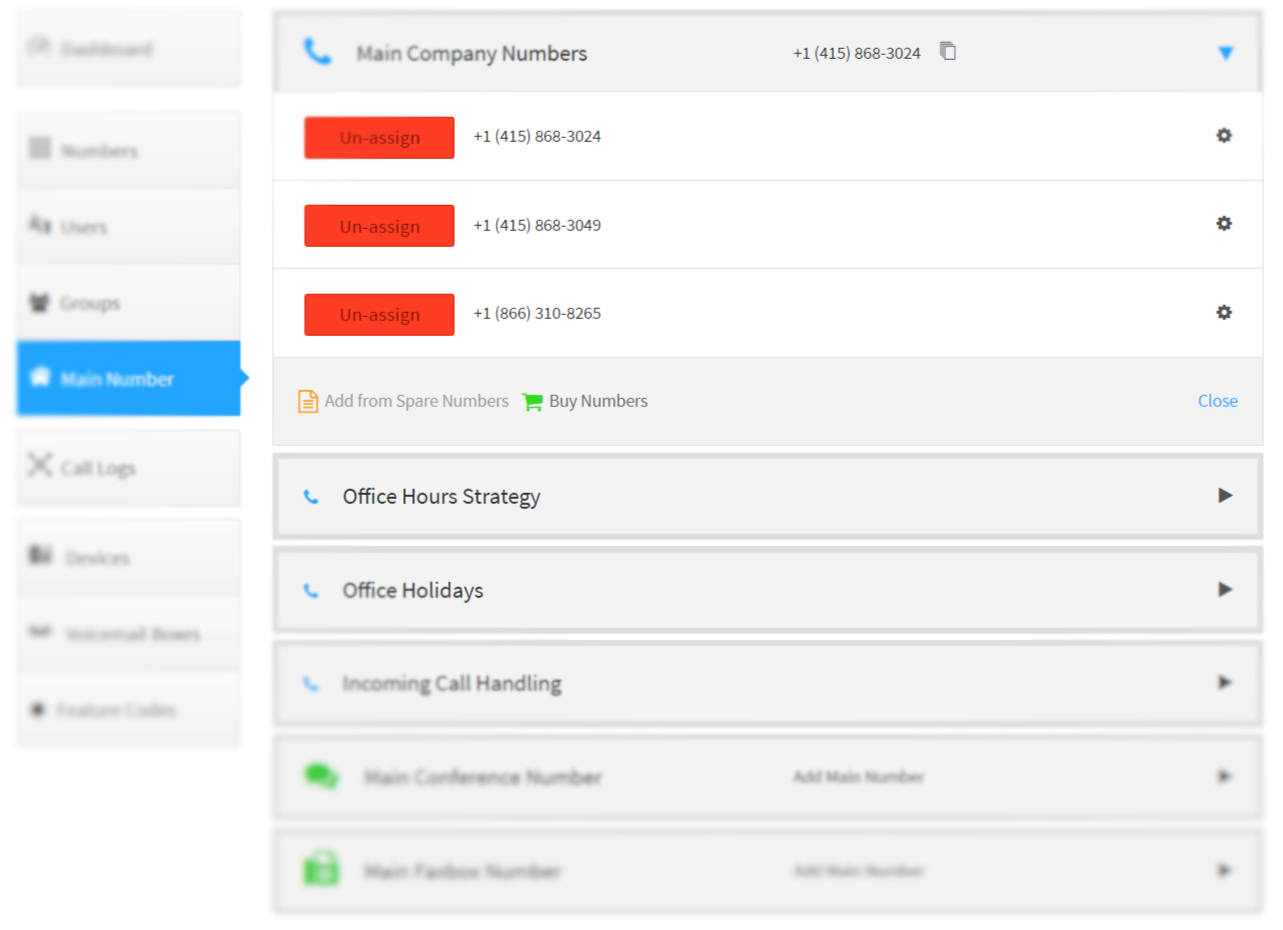Un-assign the number +1 (415) 868-3049
Viewport: 1283px width, 930px height.
point(379,226)
